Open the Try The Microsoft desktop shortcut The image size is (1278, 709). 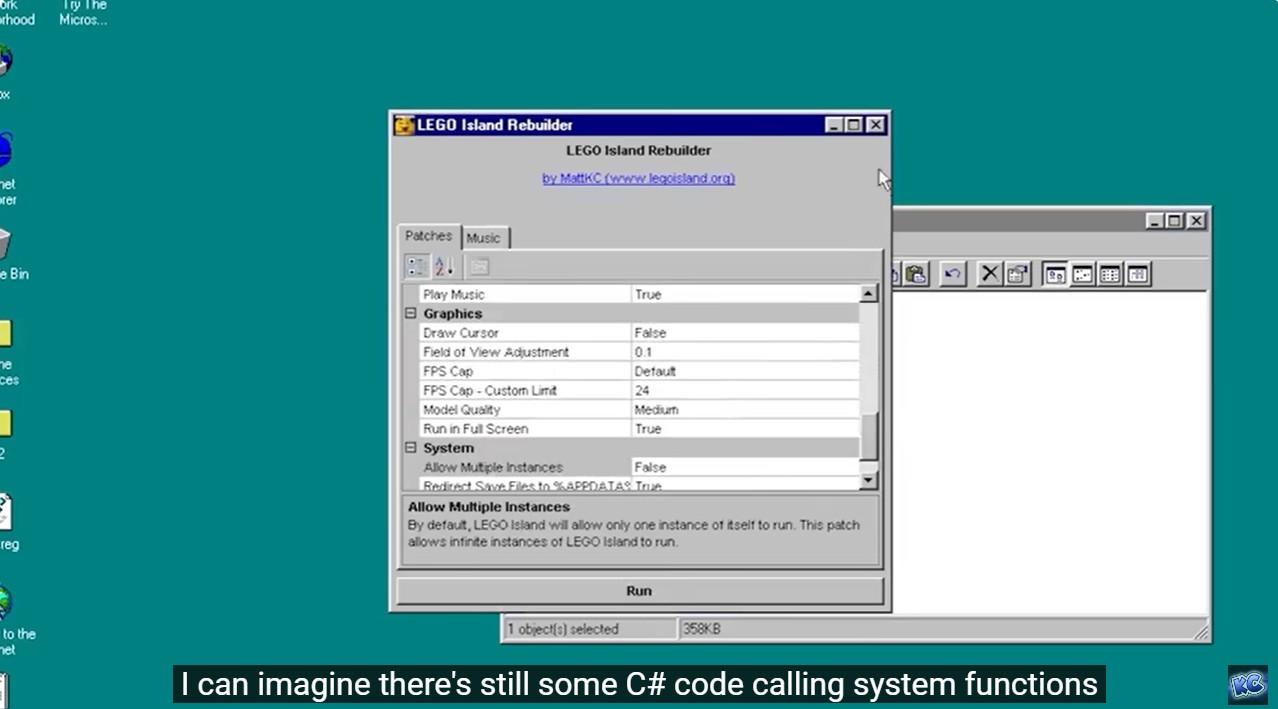click(x=83, y=12)
